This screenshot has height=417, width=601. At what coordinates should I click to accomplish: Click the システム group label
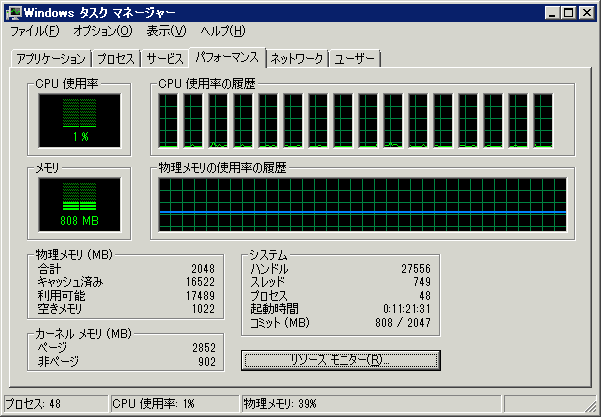pyautogui.click(x=268, y=254)
